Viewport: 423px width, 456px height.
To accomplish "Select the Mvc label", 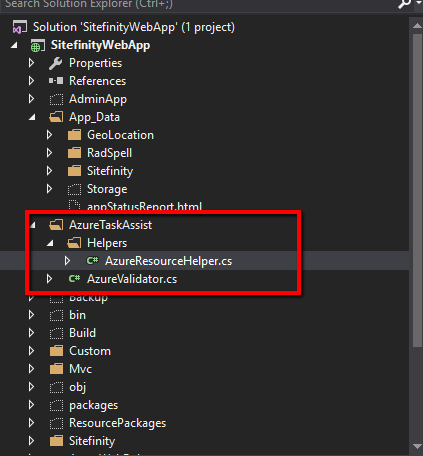I will 80,369.
